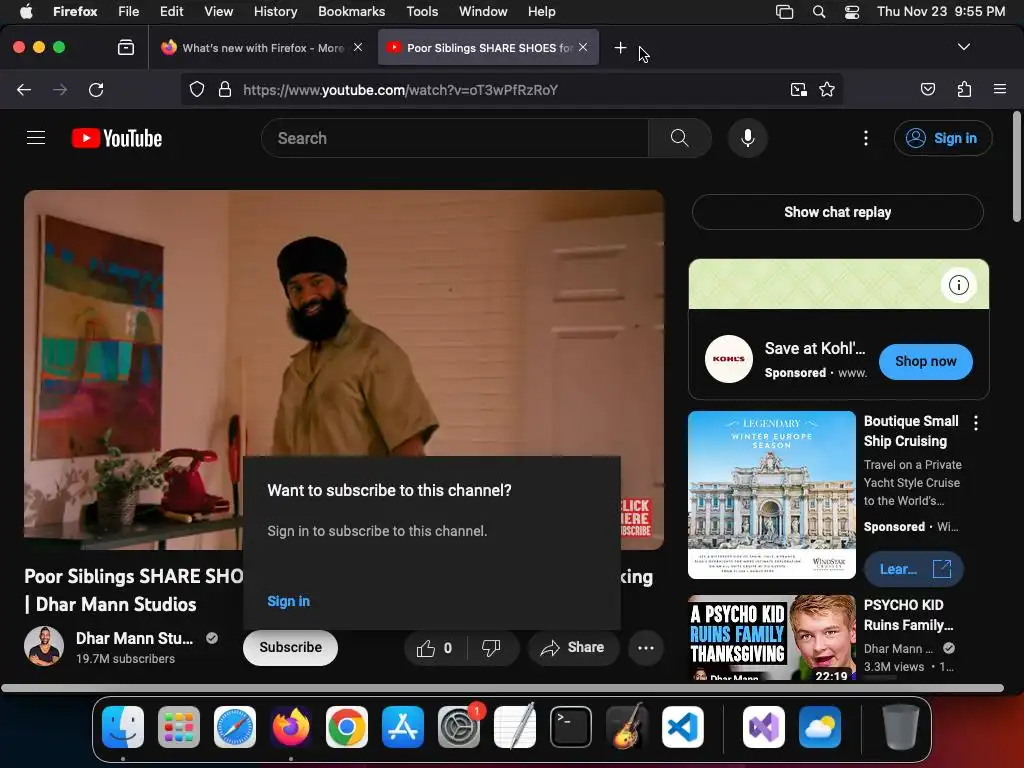The image size is (1024, 768).
Task: Open more actions ellipsis below video
Action: [x=645, y=648]
